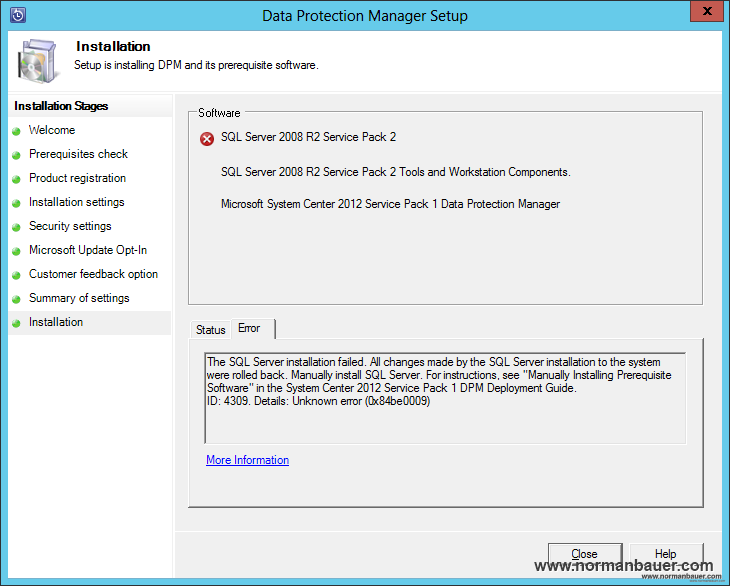Switch to the Status tab
The width and height of the screenshot is (730, 586).
click(210, 330)
